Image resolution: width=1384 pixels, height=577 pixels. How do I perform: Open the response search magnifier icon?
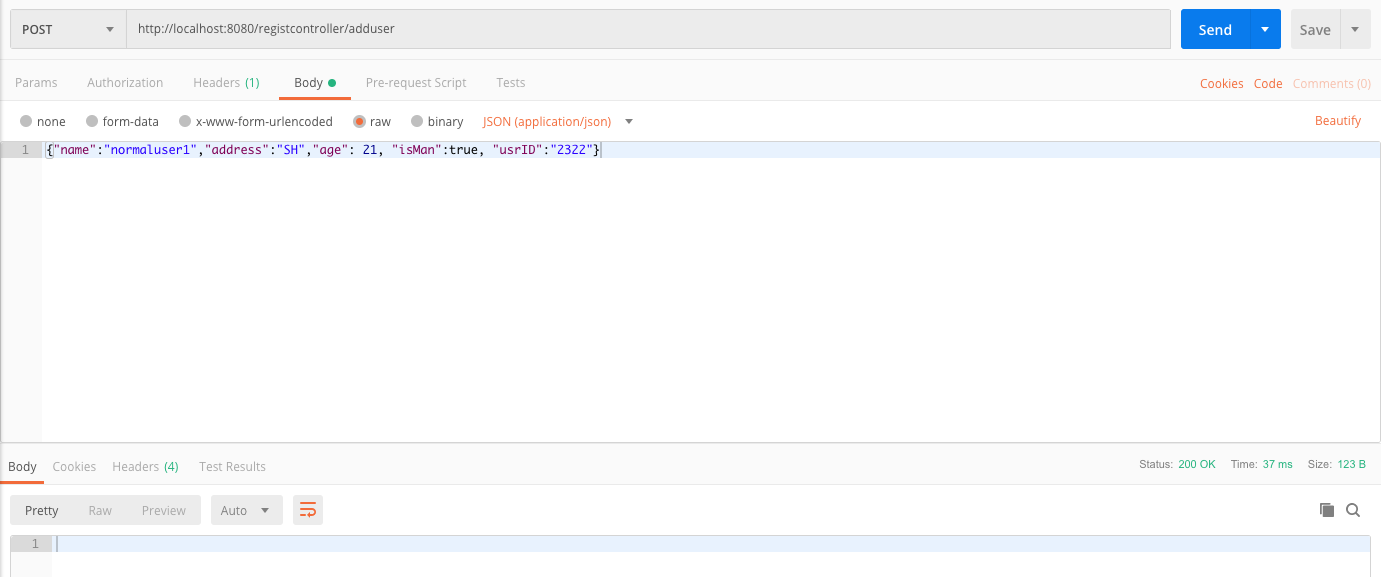pos(1353,510)
